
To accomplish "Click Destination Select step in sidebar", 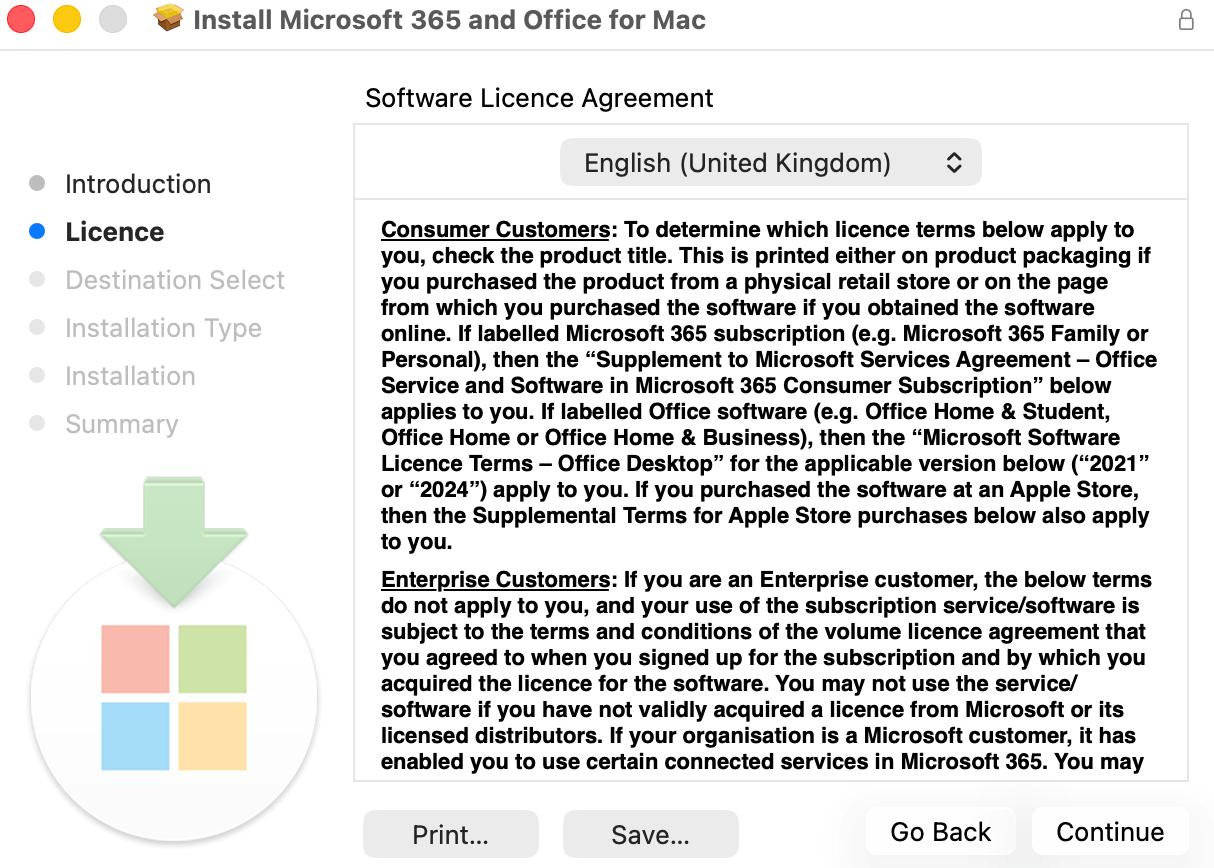I will (x=175, y=280).
